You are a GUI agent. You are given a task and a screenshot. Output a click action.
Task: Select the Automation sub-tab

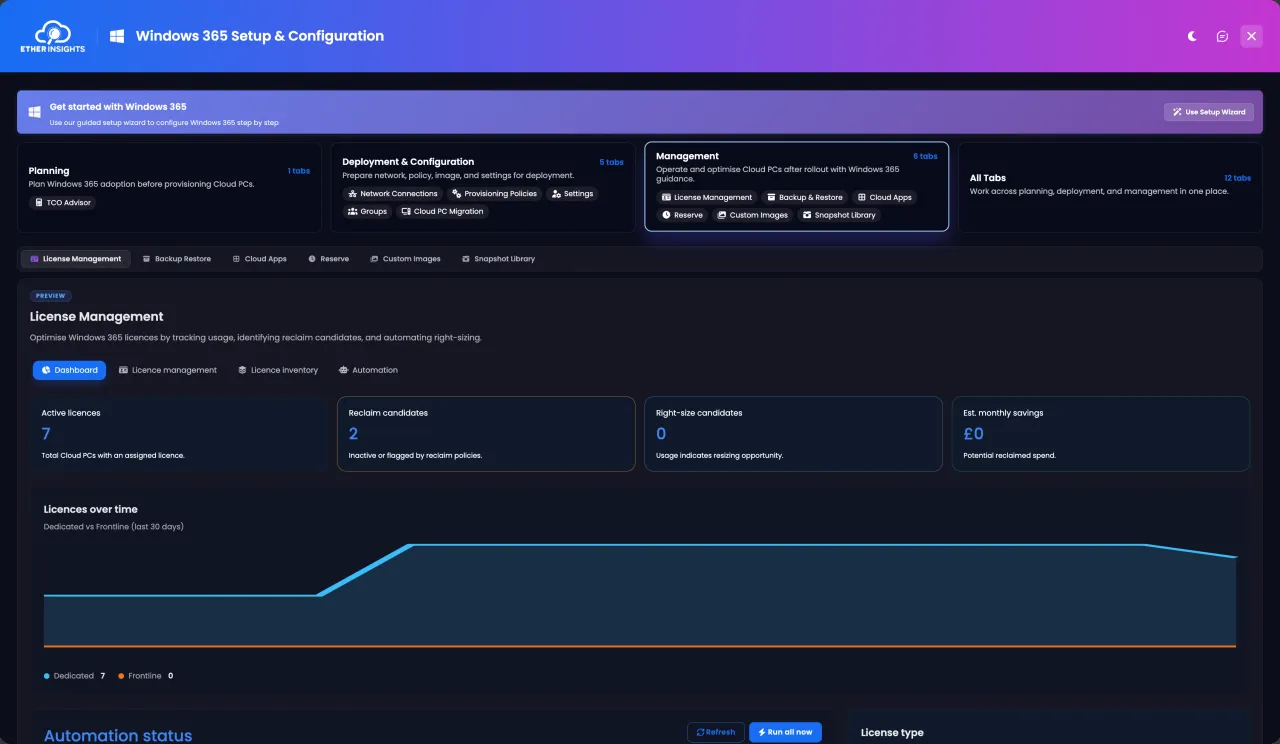368,370
